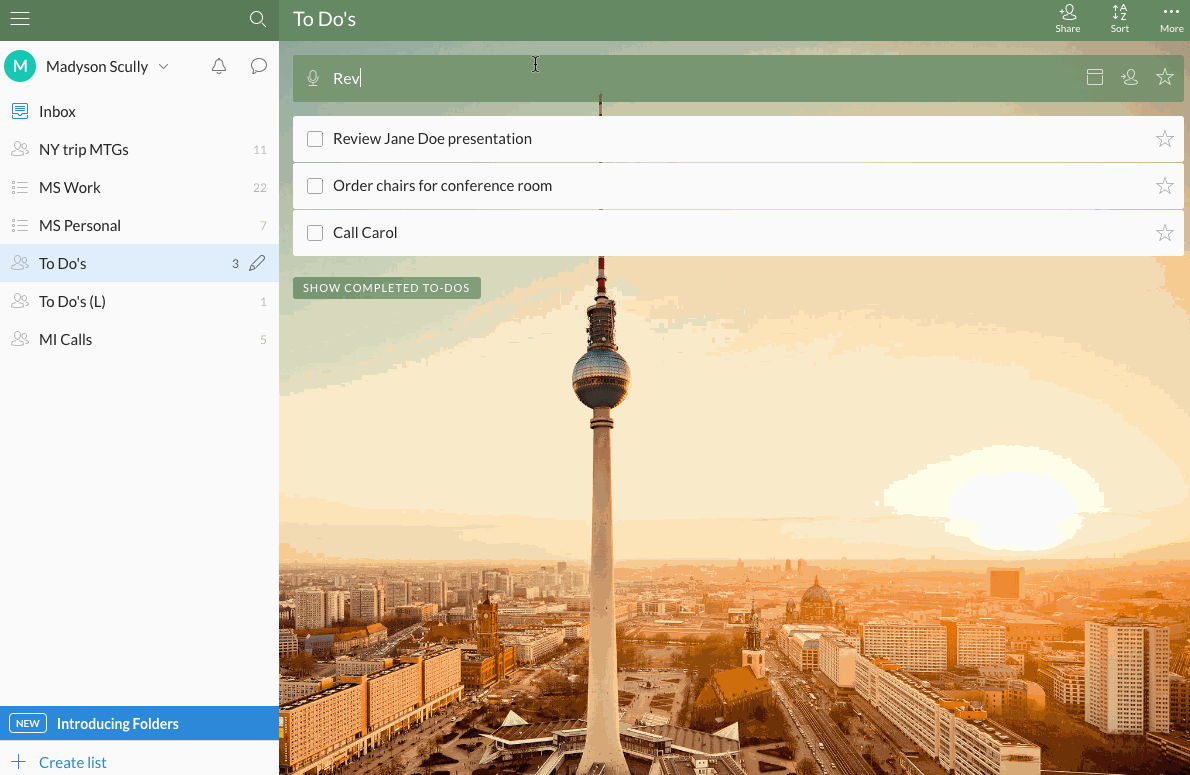Open the Call Carol task text
This screenshot has width=1190, height=775.
click(365, 233)
